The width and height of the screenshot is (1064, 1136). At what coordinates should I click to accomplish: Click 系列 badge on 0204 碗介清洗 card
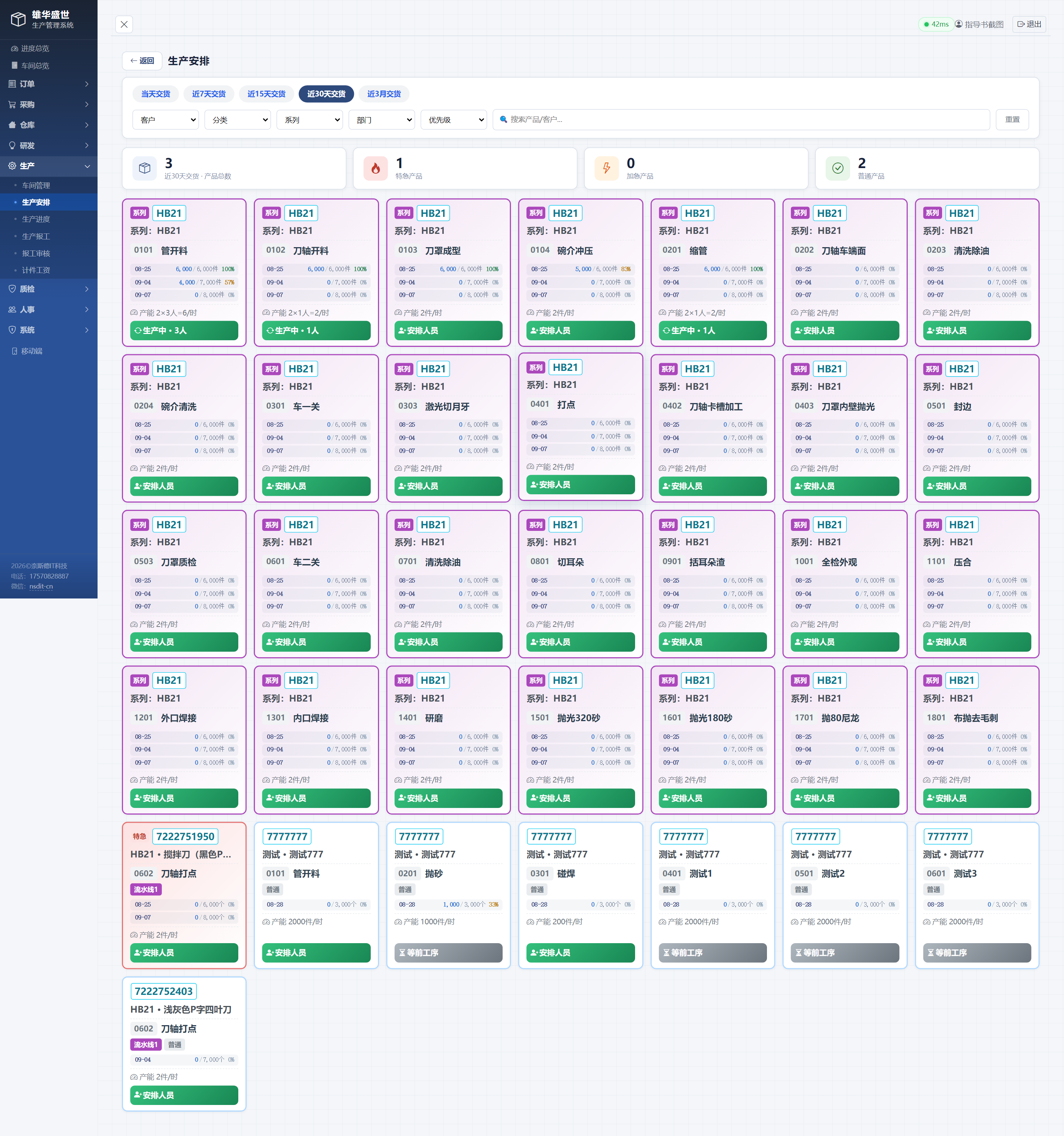[139, 370]
